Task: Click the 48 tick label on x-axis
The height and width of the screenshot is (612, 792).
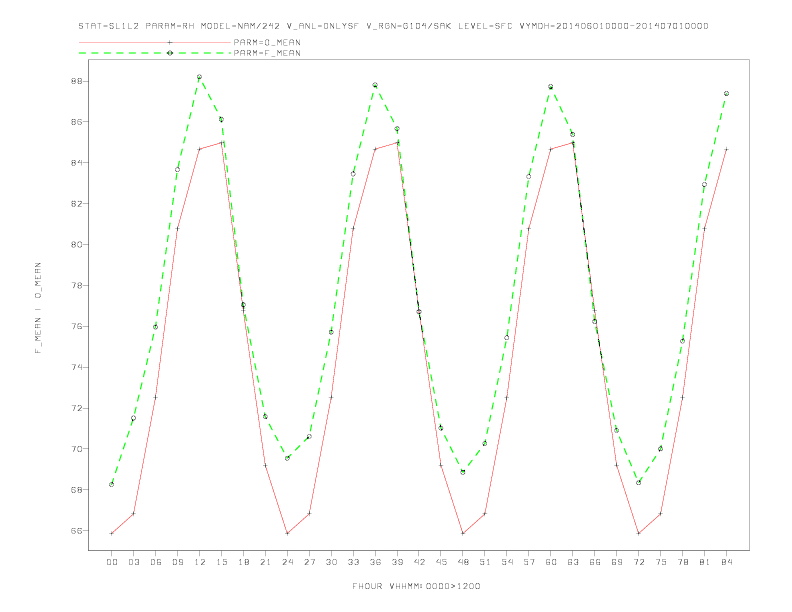Action: [463, 562]
